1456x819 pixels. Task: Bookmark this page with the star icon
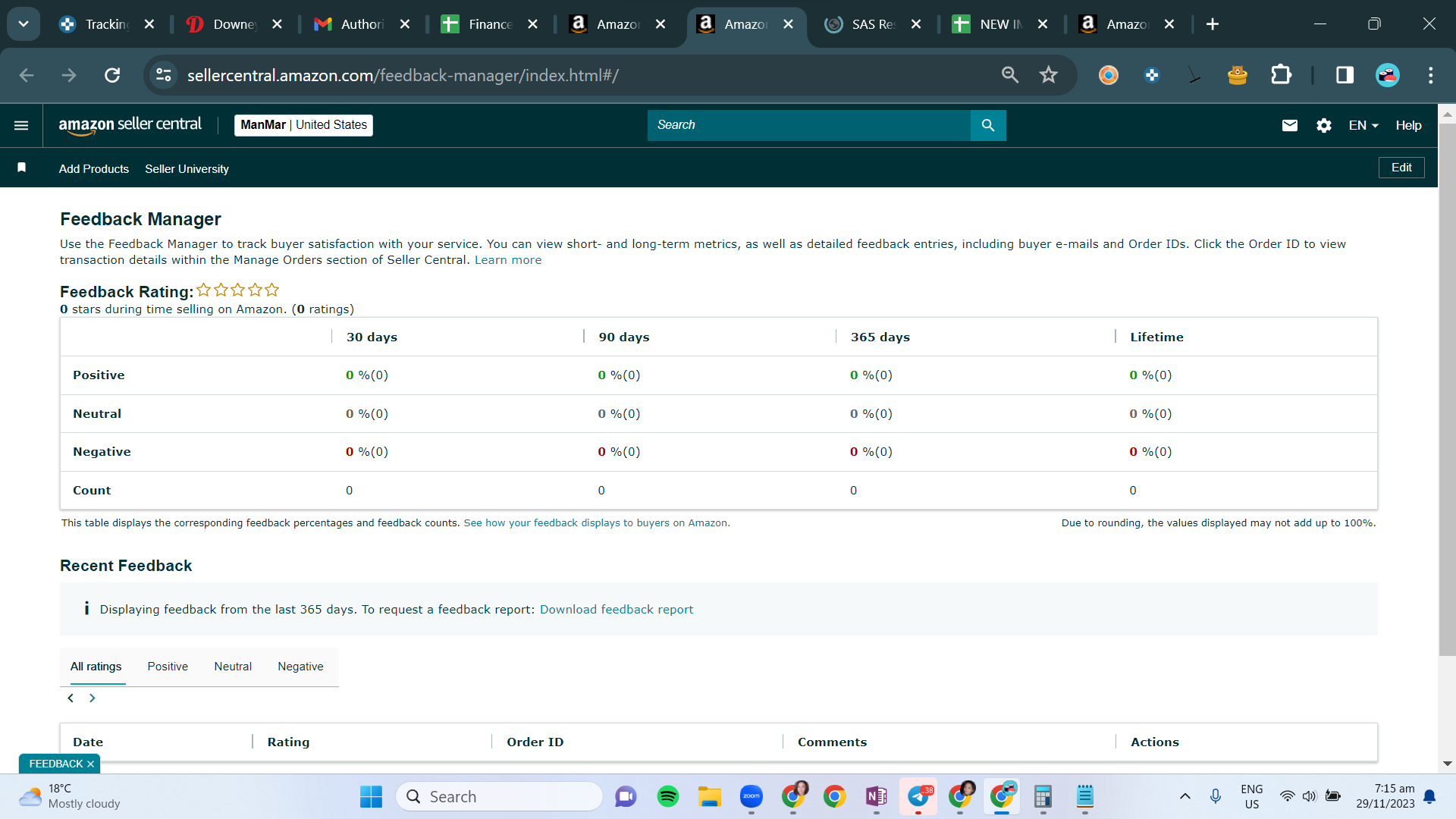pyautogui.click(x=1048, y=75)
